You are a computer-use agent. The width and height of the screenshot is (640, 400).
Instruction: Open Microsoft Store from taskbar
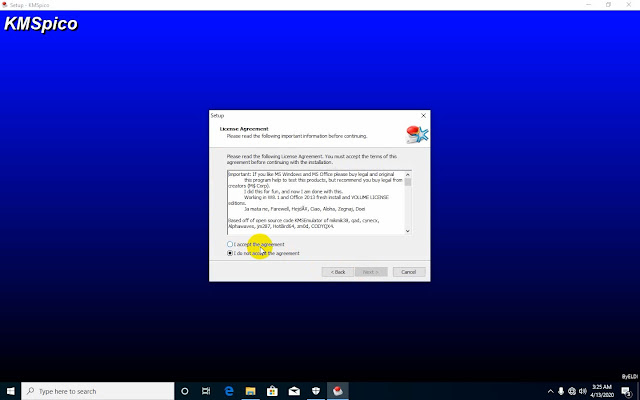point(272,391)
